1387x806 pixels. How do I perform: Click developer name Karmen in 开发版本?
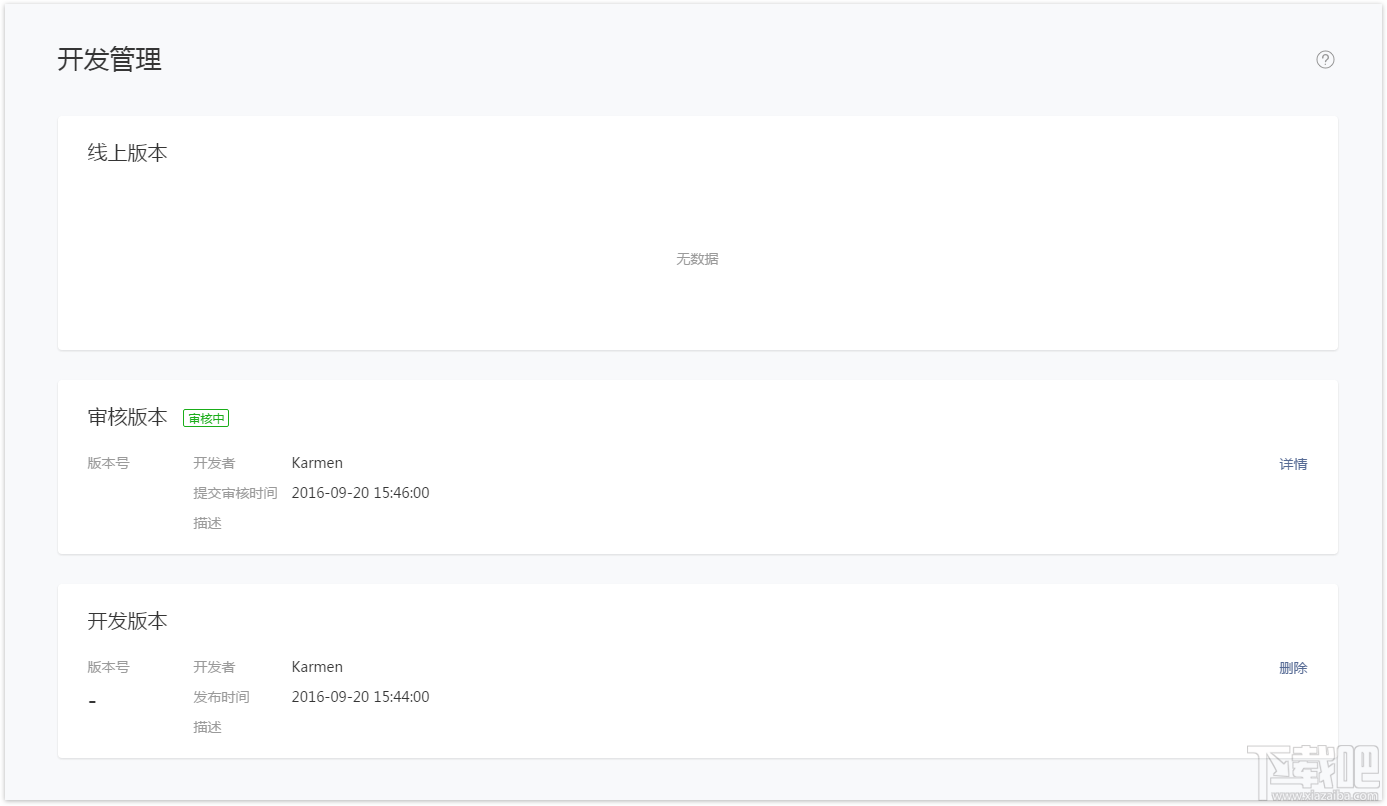click(x=317, y=667)
